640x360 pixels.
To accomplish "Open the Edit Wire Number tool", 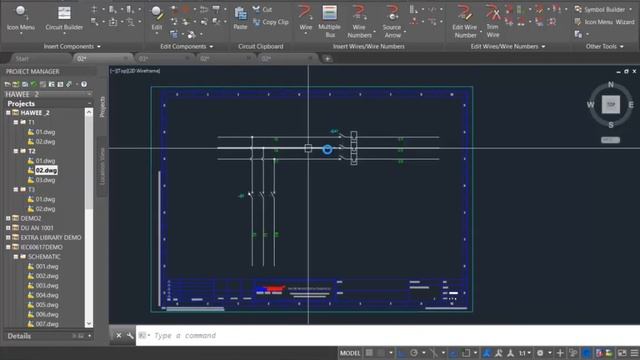I will (x=464, y=21).
